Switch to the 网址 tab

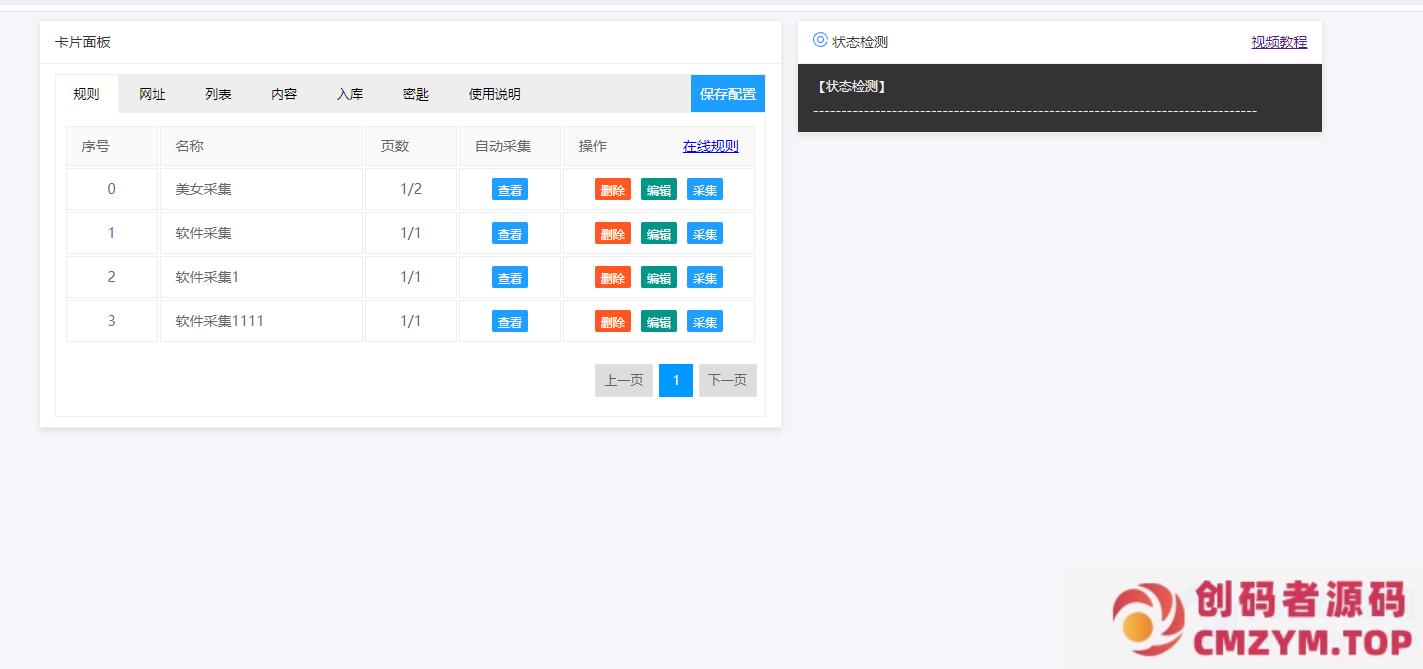[x=152, y=94]
